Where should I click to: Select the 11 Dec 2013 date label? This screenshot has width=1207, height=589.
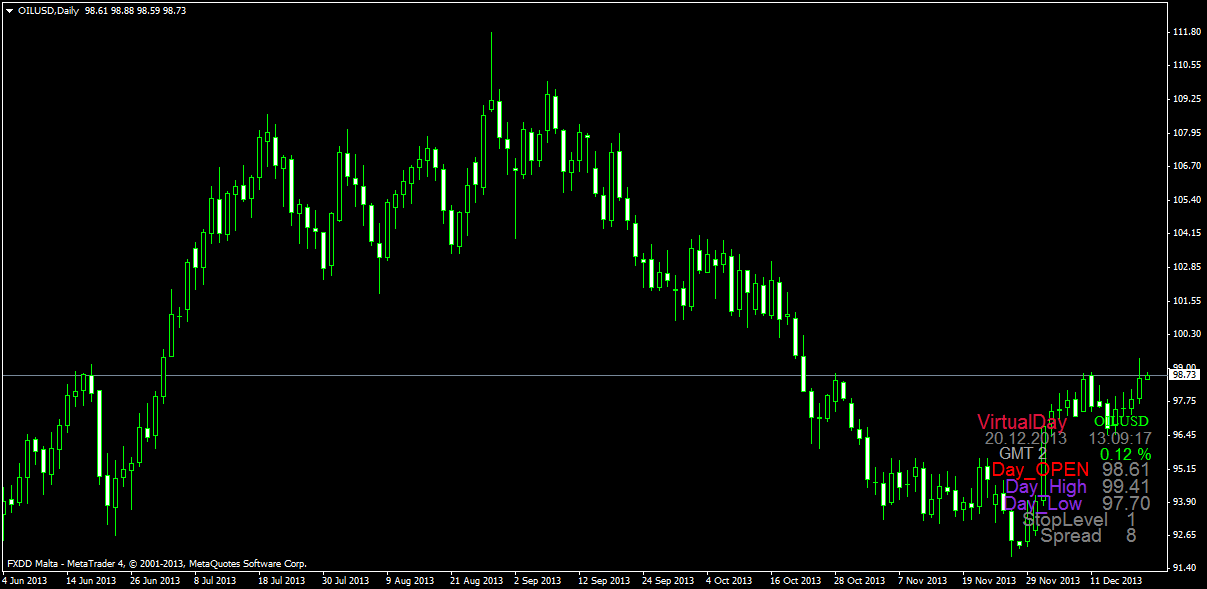tap(1116, 580)
